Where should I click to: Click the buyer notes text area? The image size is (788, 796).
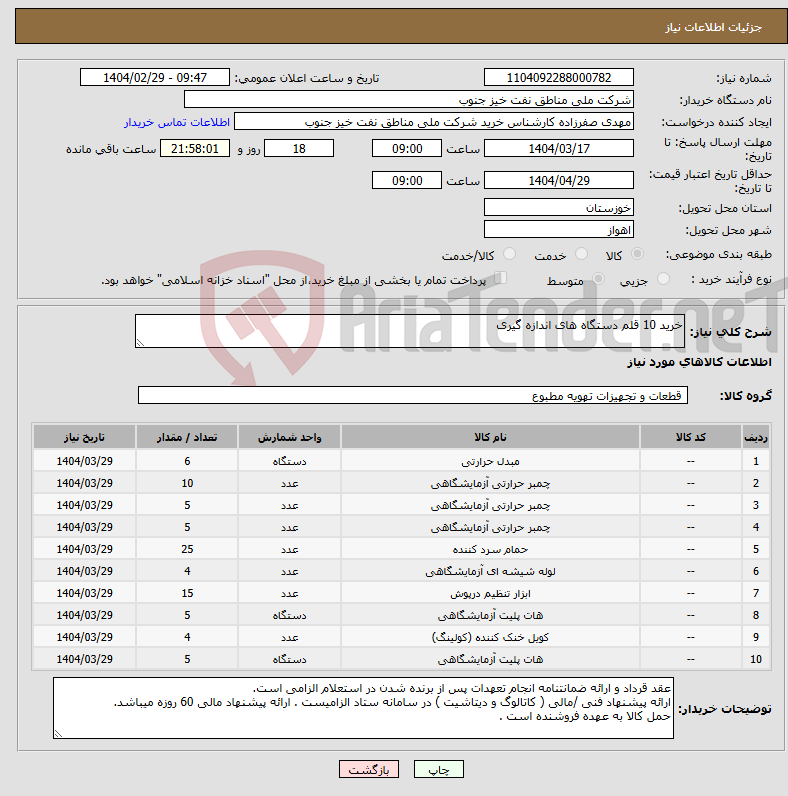coord(363,708)
